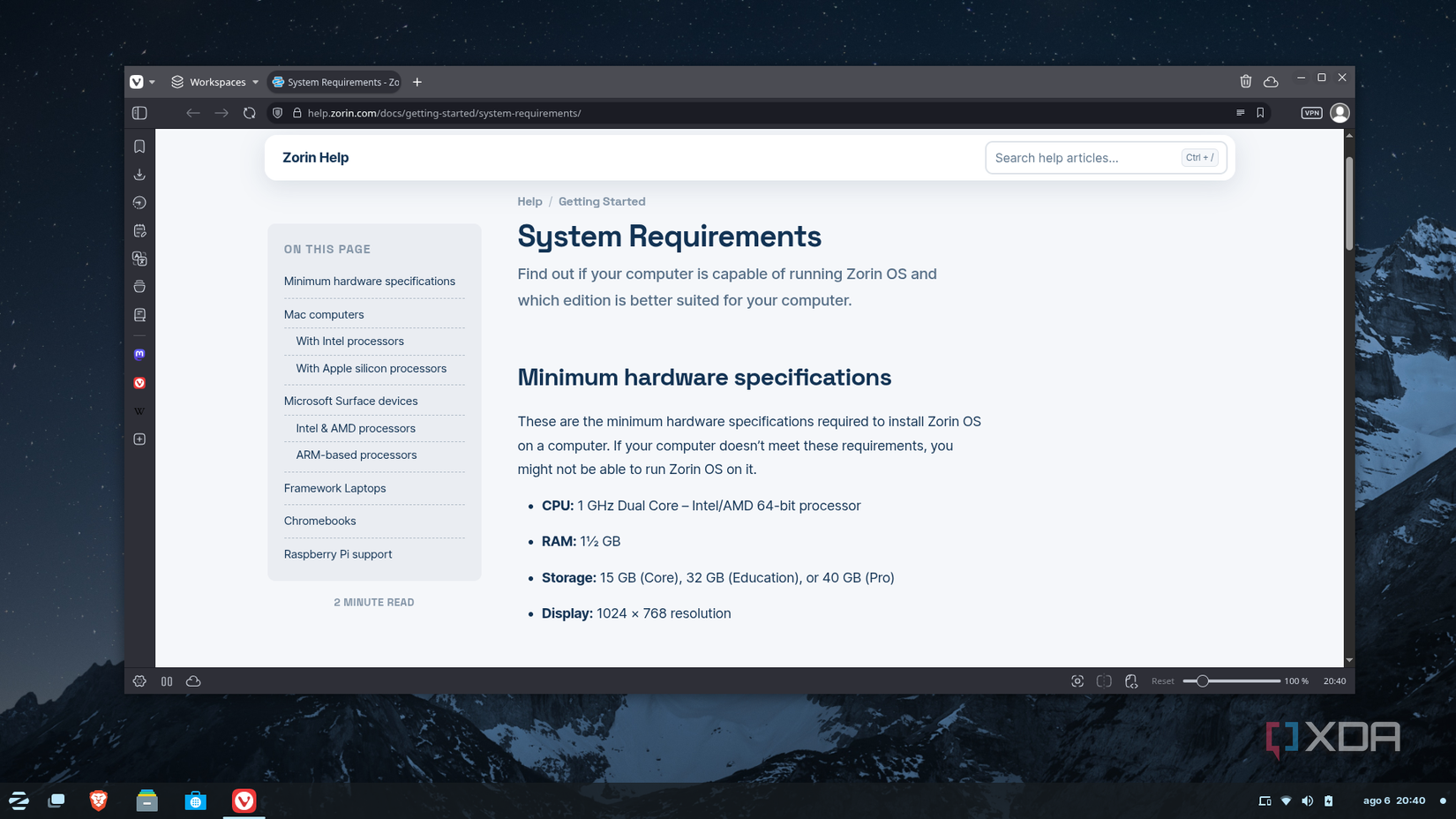Open the Bookmarks panel
The height and width of the screenshot is (819, 1456).
pos(139,147)
